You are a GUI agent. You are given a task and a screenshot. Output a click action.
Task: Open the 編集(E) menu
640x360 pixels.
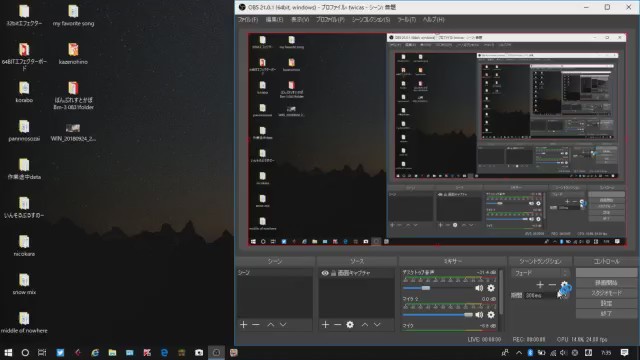tap(274, 20)
